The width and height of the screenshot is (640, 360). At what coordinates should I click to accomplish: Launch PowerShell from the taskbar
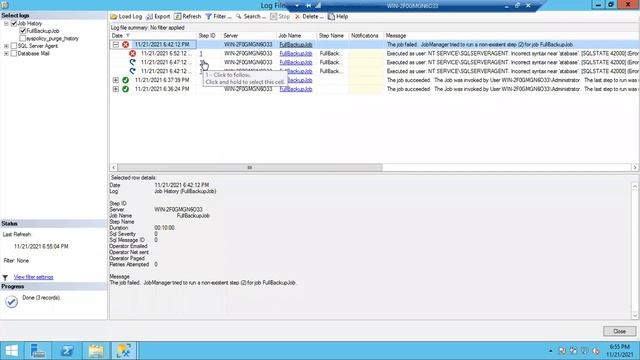(x=67, y=351)
